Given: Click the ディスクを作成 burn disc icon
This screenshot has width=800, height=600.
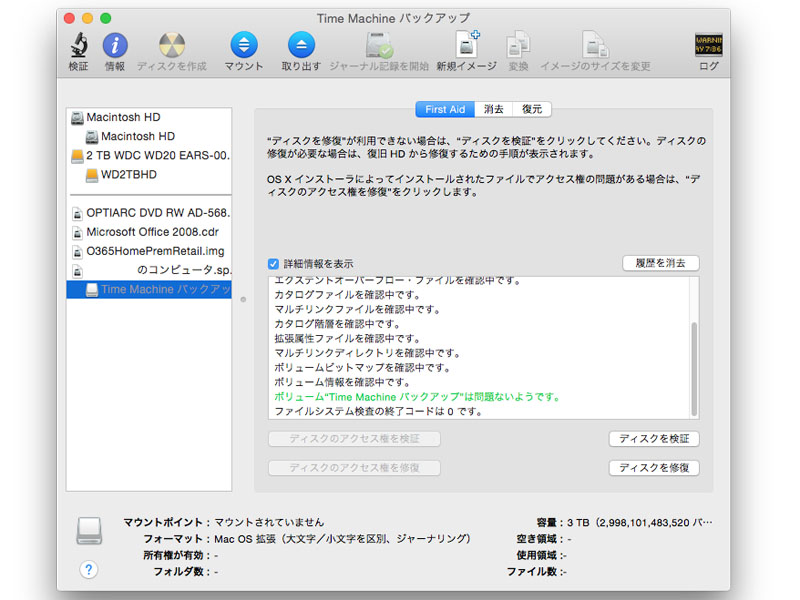Looking at the screenshot, I should pos(172,45).
